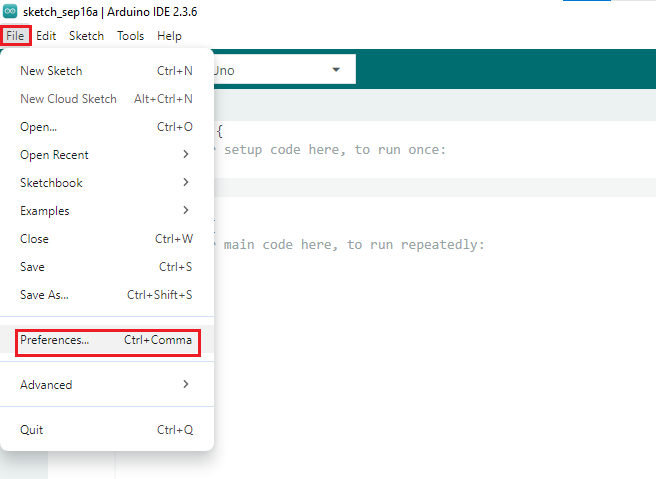This screenshot has height=479, width=656.
Task: Open the File menu
Action: point(15,36)
